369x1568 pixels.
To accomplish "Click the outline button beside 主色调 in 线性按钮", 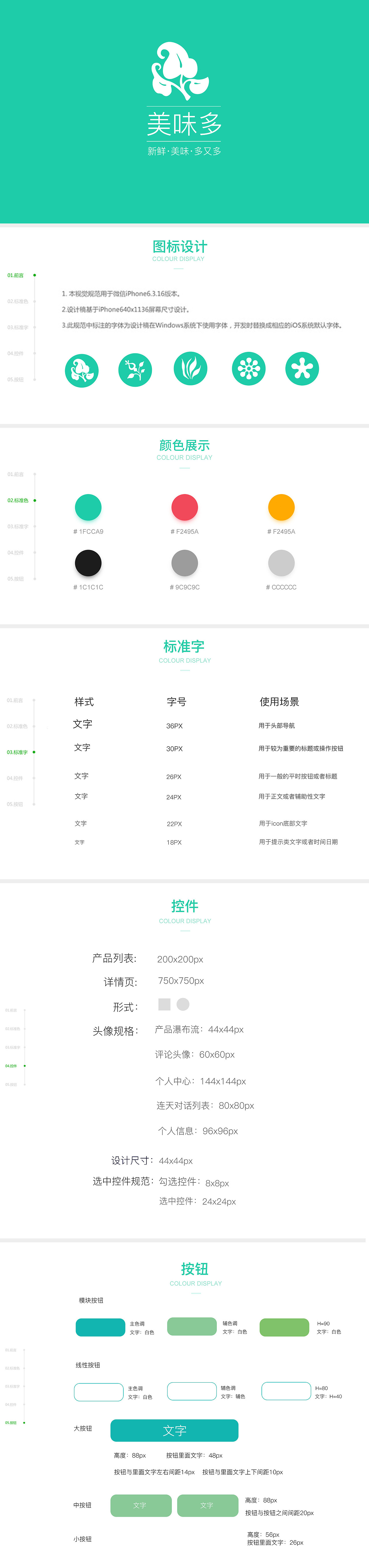I will [99, 1392].
